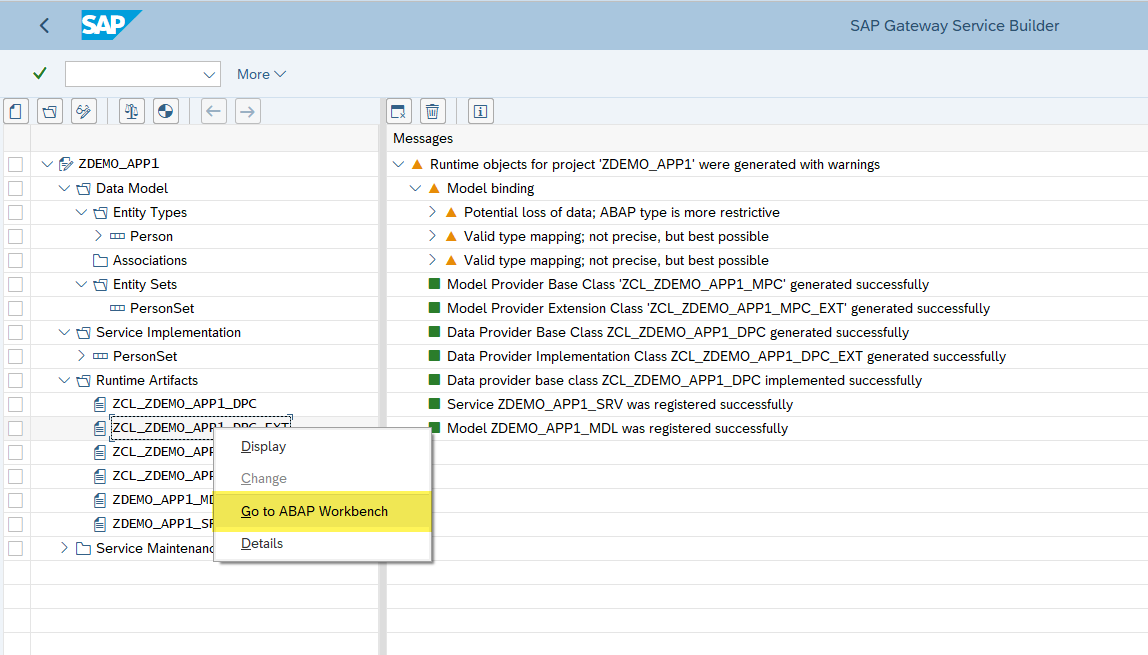
Task: Choose Go to ABAP Workbench
Action: (x=314, y=511)
